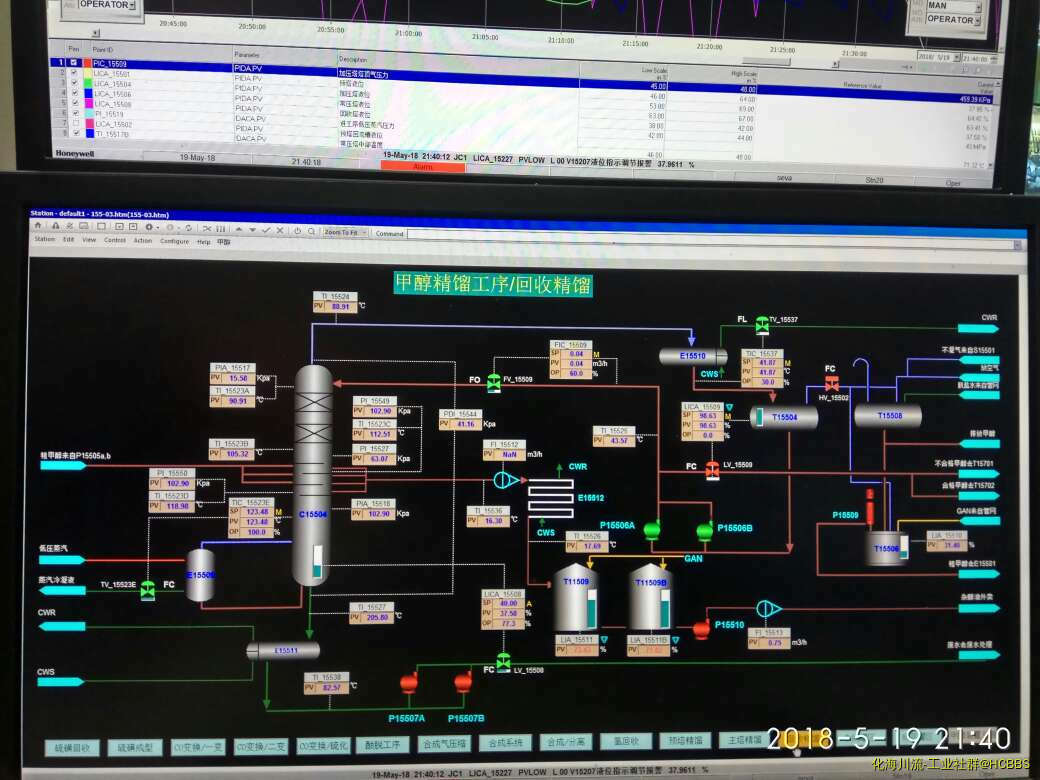Open the TV_15523E valve symbol

pos(148,589)
